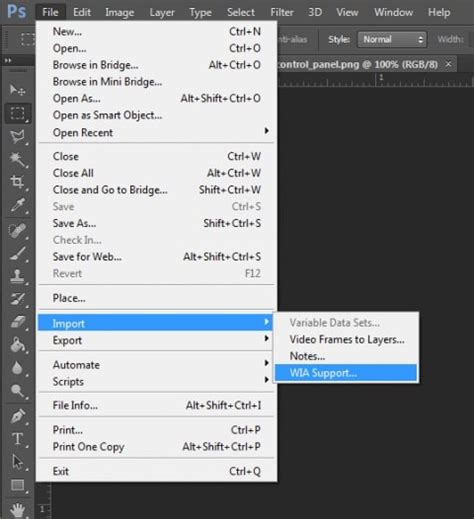Choose Save for Web...

(156, 257)
